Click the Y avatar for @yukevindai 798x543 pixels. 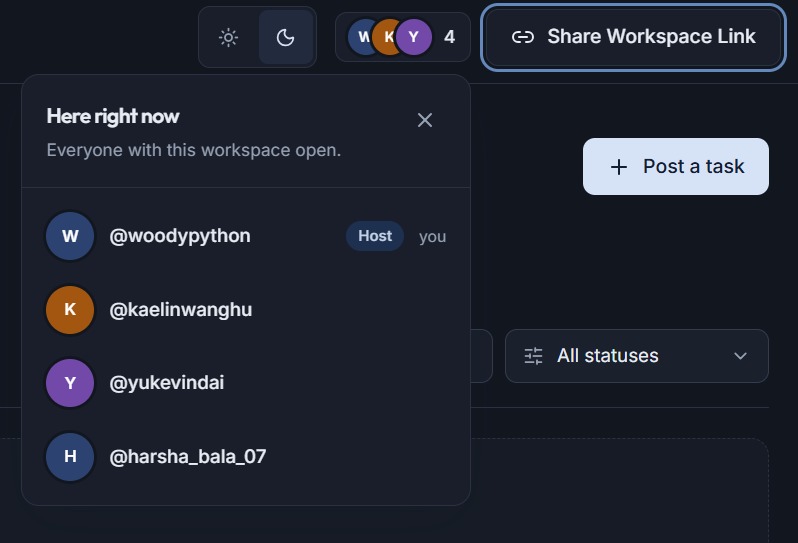click(x=70, y=383)
